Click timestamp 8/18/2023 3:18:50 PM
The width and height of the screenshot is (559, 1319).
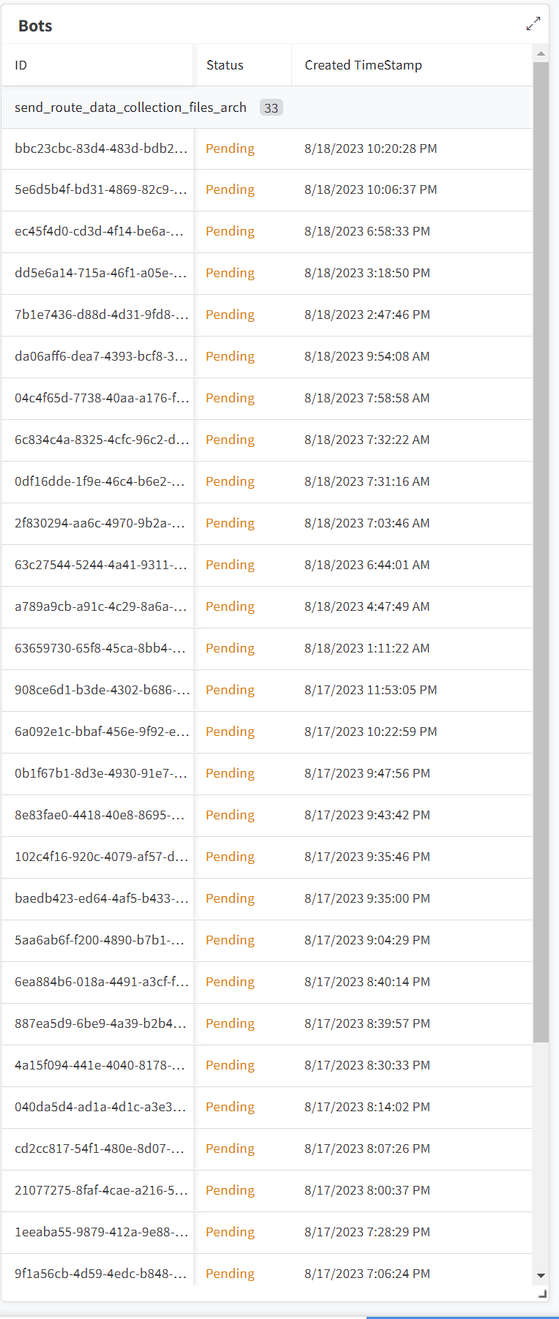367,273
